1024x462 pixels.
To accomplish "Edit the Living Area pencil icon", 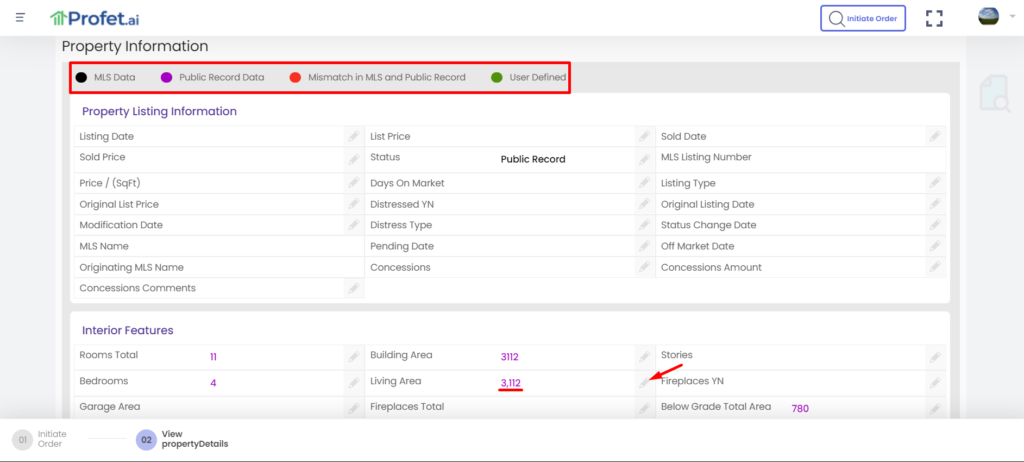I will [x=644, y=382].
